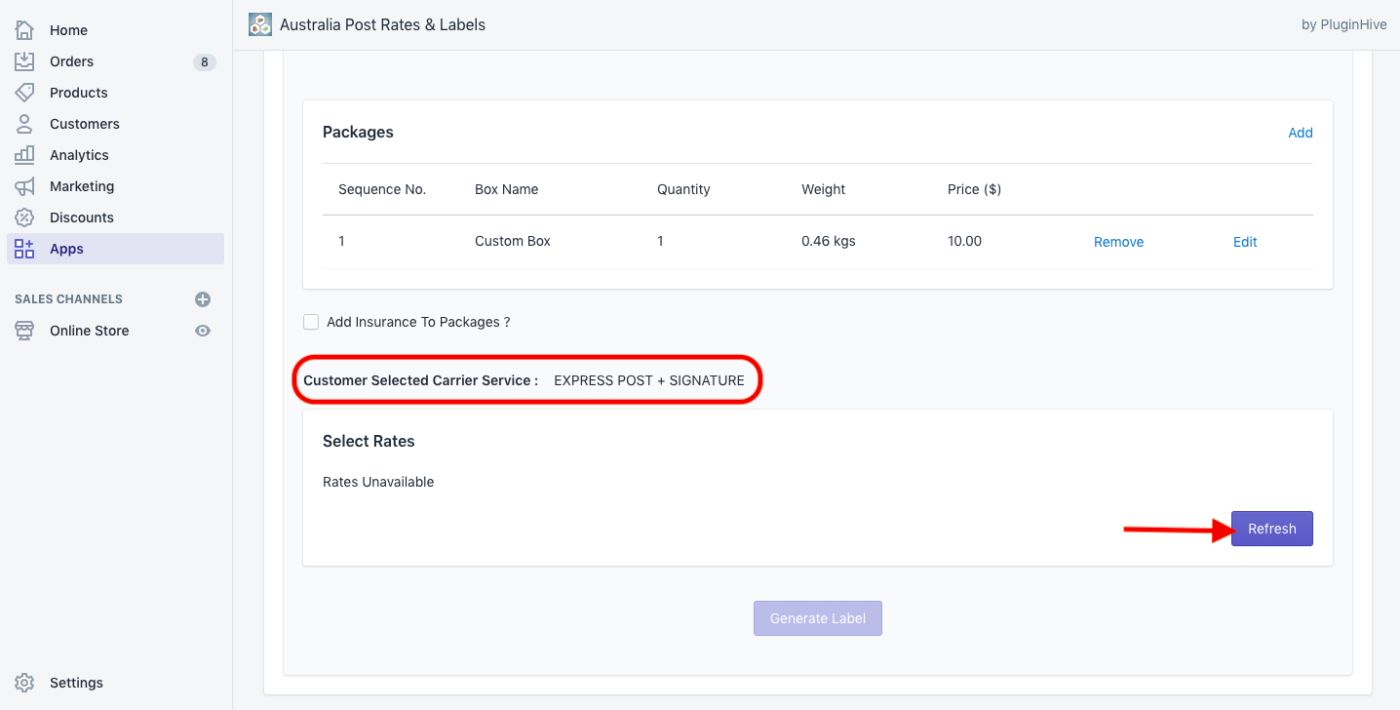Select the Apps menu item

pyautogui.click(x=115, y=249)
